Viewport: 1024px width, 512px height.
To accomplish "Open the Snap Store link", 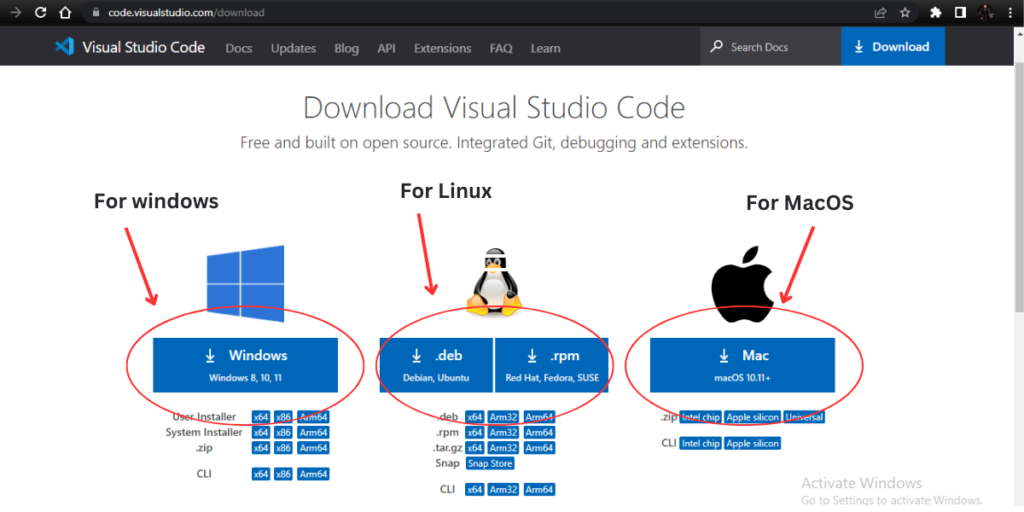I will coord(490,464).
